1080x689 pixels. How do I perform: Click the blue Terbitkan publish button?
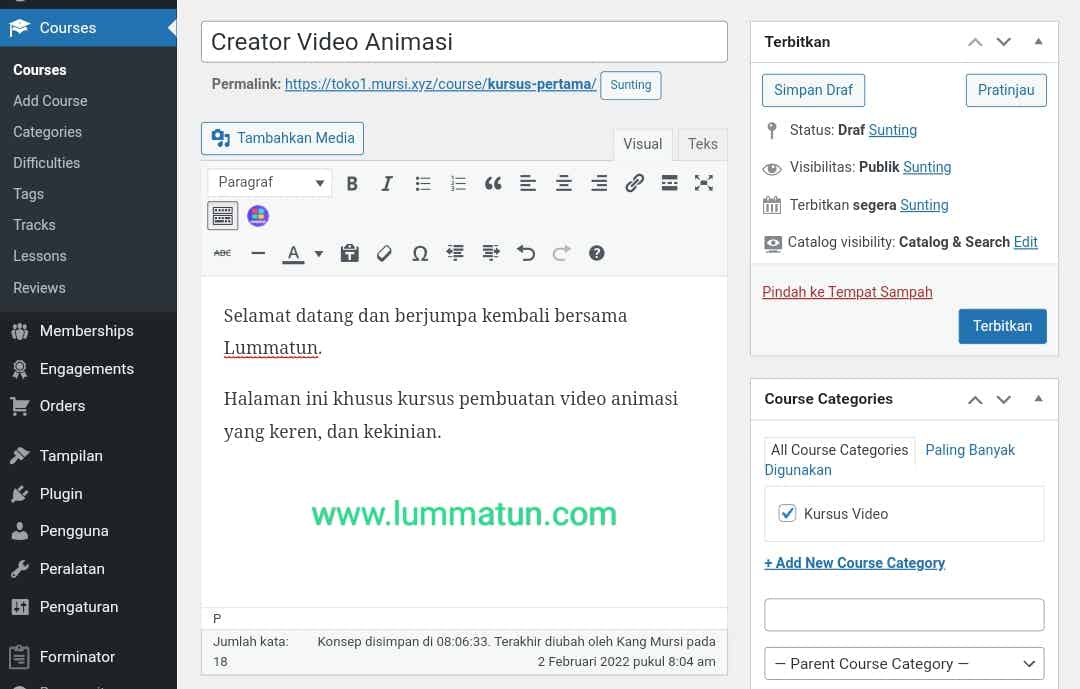click(1002, 326)
